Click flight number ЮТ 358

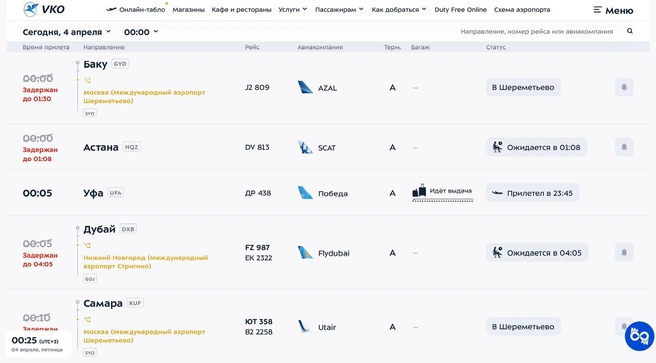(x=259, y=322)
